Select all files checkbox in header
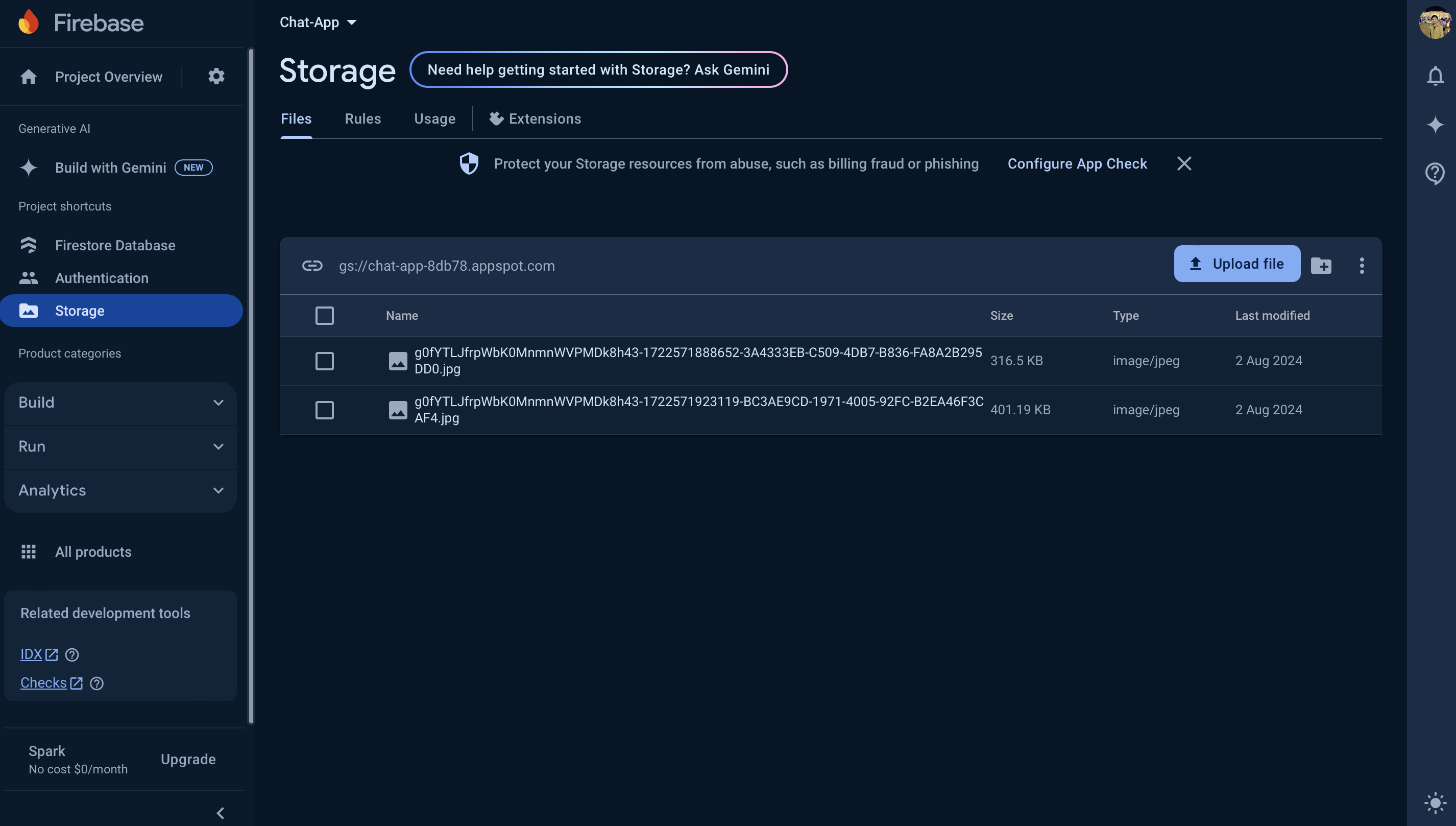The width and height of the screenshot is (1456, 826). (324, 315)
